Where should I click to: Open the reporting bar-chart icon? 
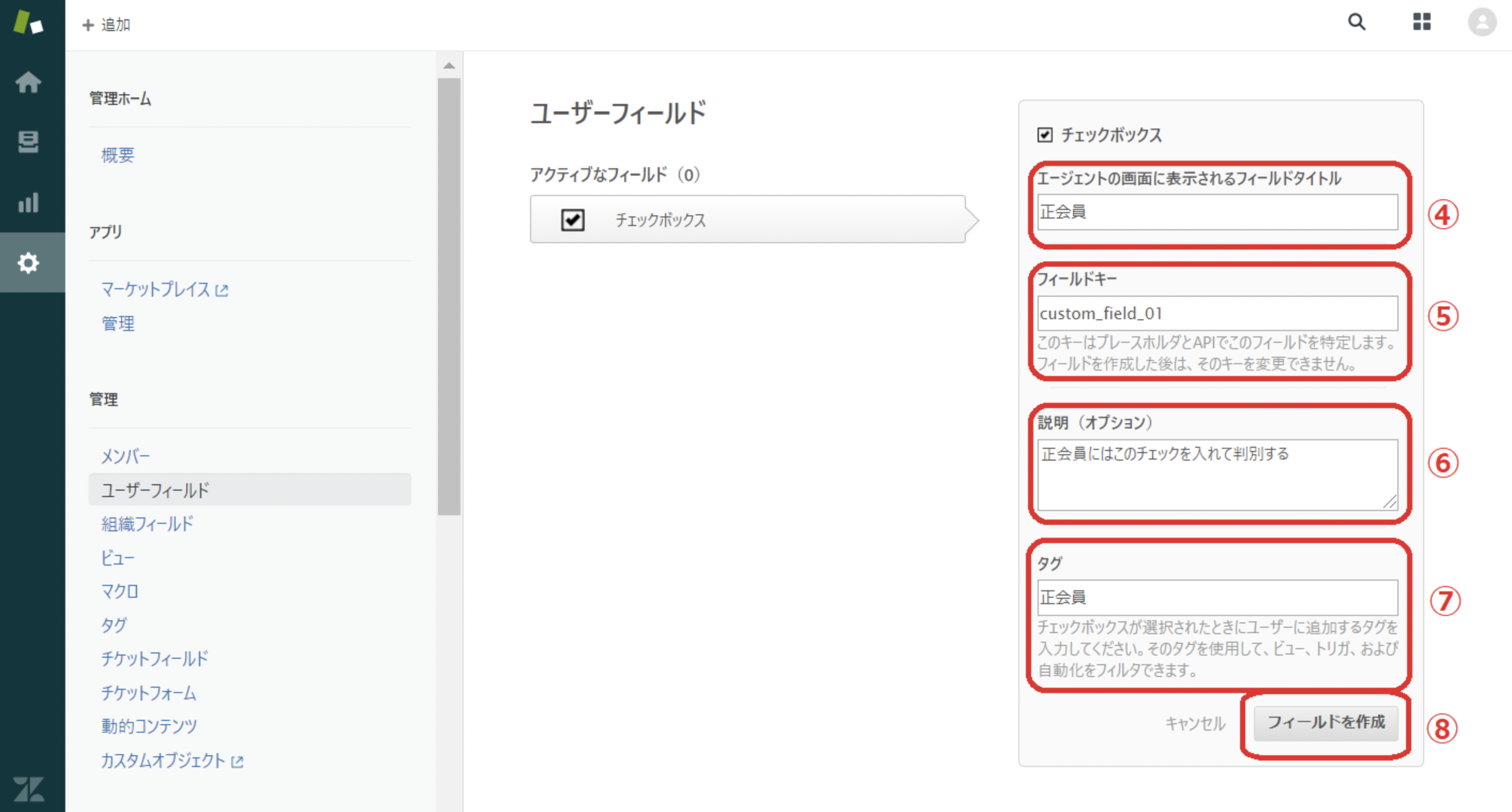point(28,202)
